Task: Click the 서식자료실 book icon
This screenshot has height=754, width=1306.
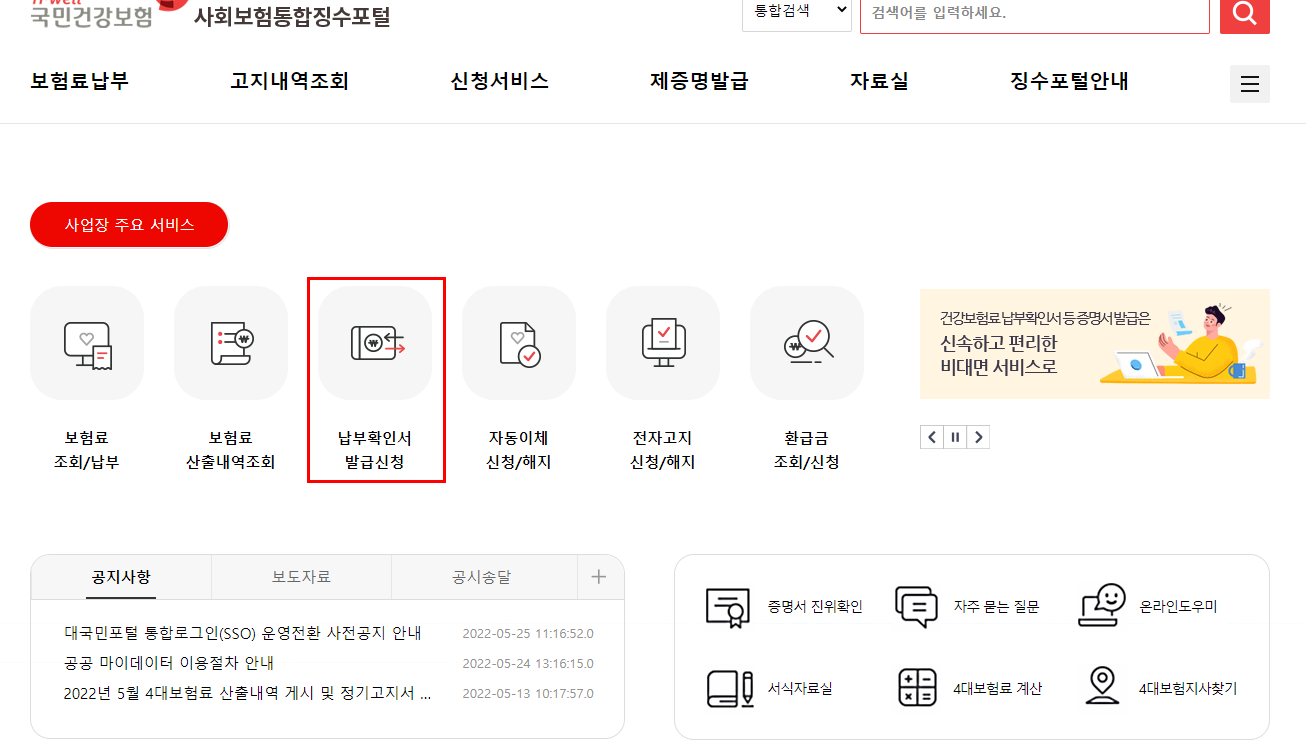Action: 729,688
